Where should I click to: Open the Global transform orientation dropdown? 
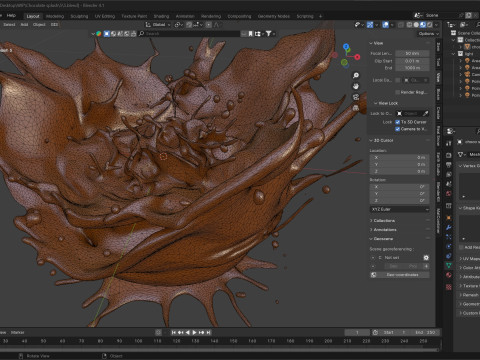coord(158,25)
